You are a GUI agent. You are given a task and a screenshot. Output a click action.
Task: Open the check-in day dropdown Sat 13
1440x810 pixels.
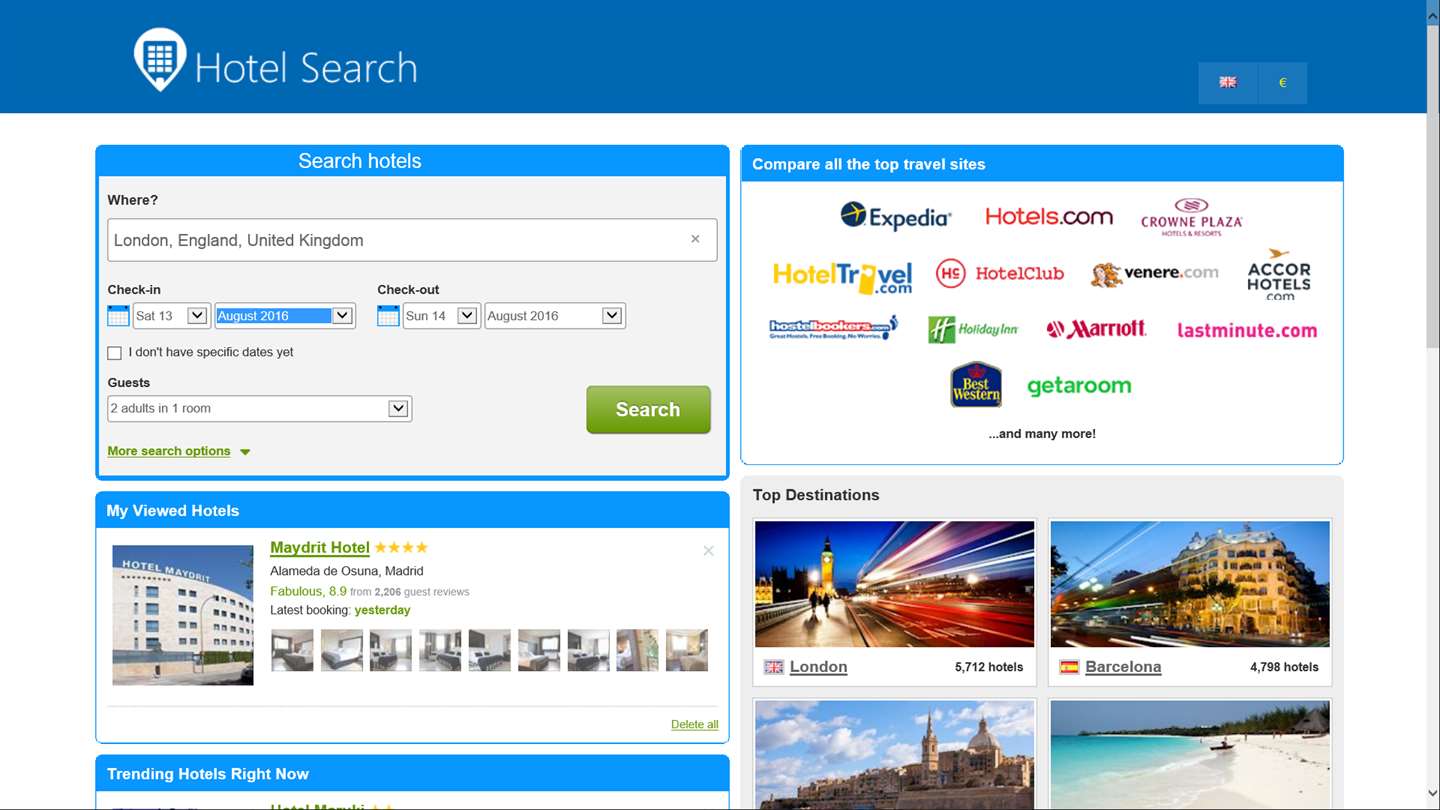171,316
